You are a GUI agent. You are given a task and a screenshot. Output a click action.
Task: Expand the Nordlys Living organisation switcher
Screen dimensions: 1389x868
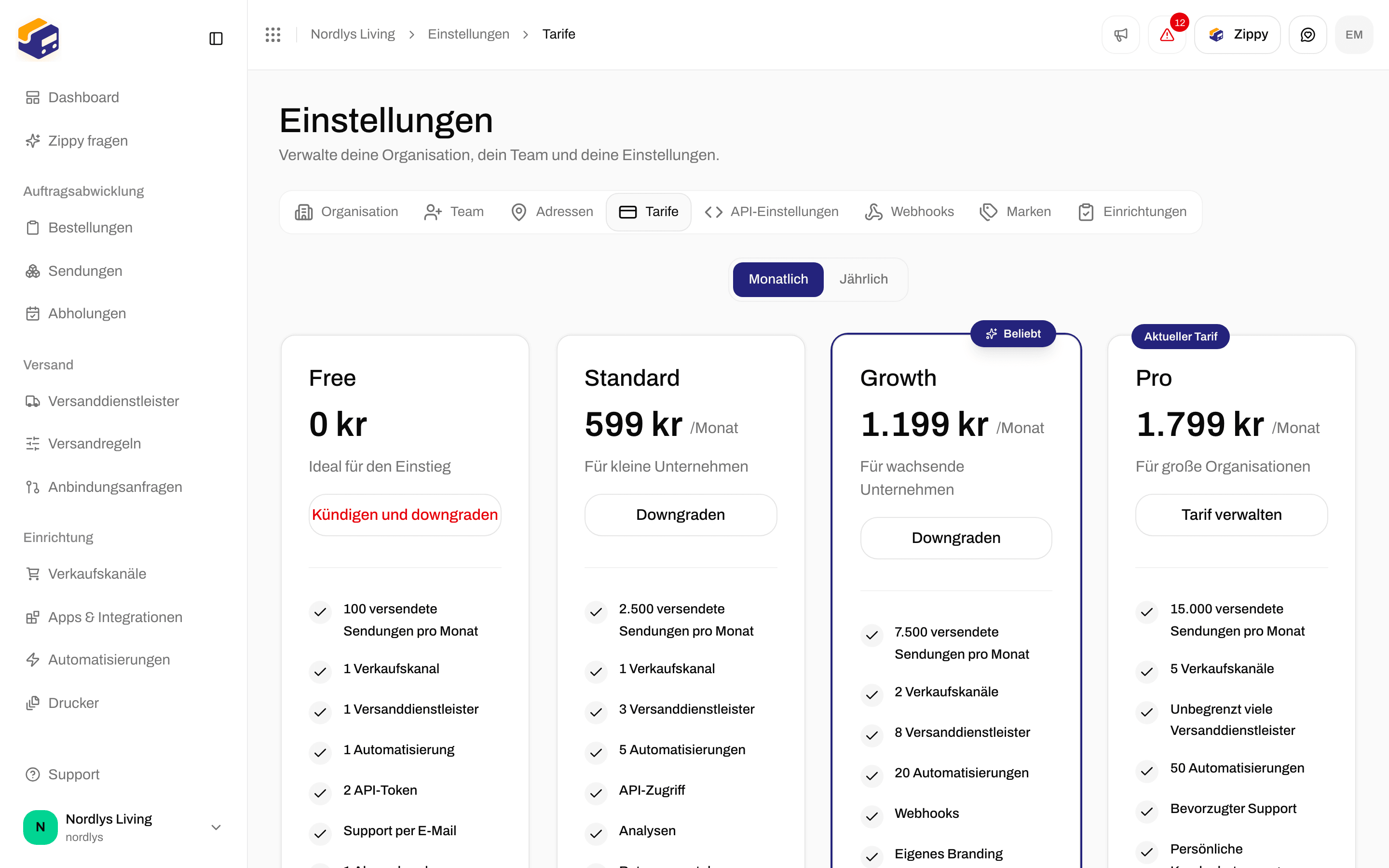(x=123, y=827)
